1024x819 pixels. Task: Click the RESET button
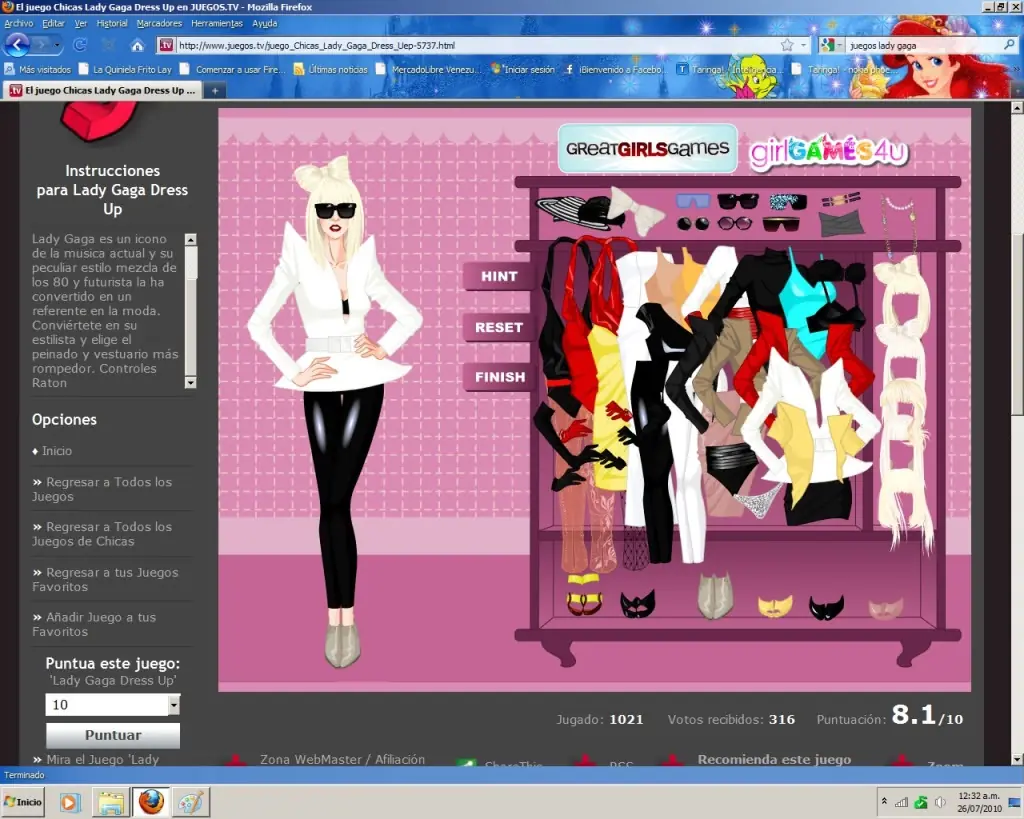499,327
